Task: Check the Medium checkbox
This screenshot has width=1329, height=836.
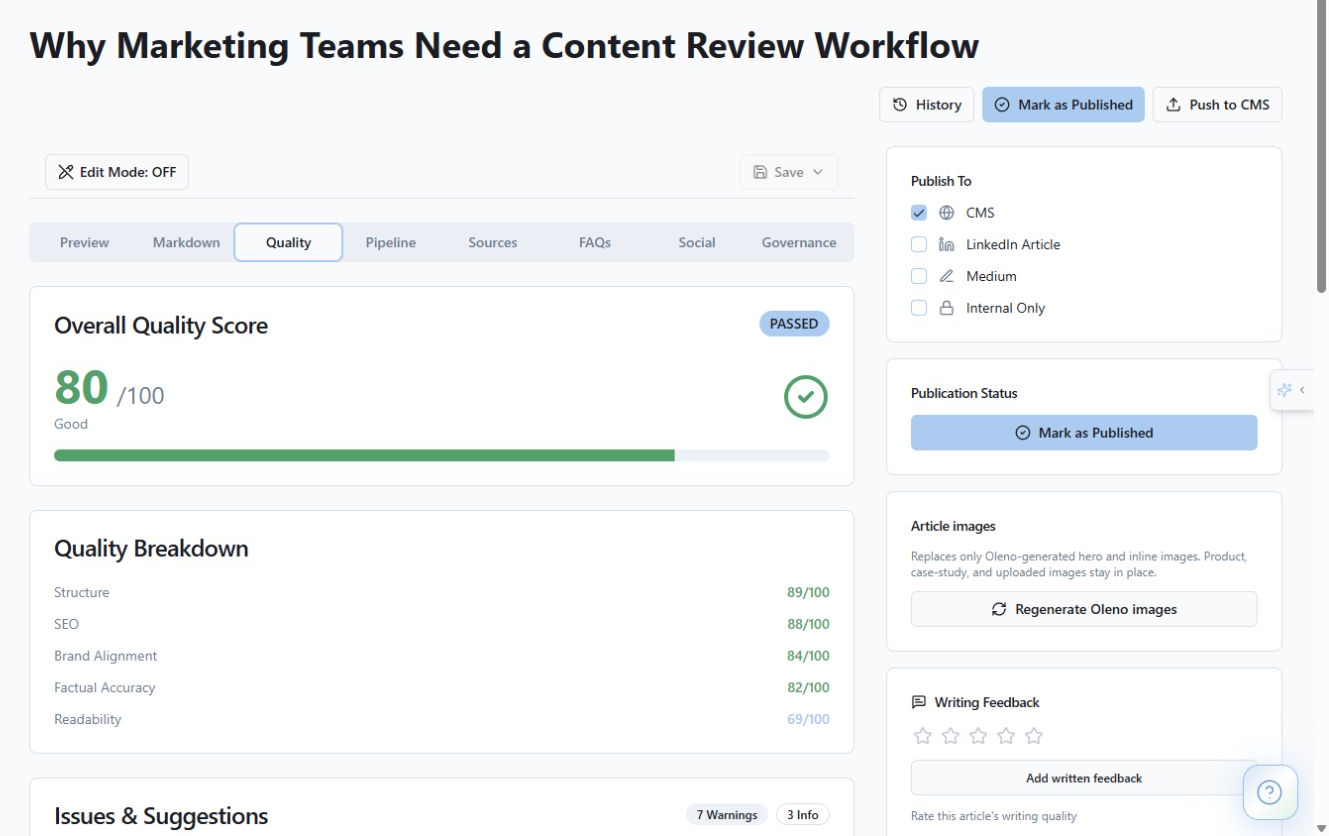Action: pyautogui.click(x=919, y=277)
